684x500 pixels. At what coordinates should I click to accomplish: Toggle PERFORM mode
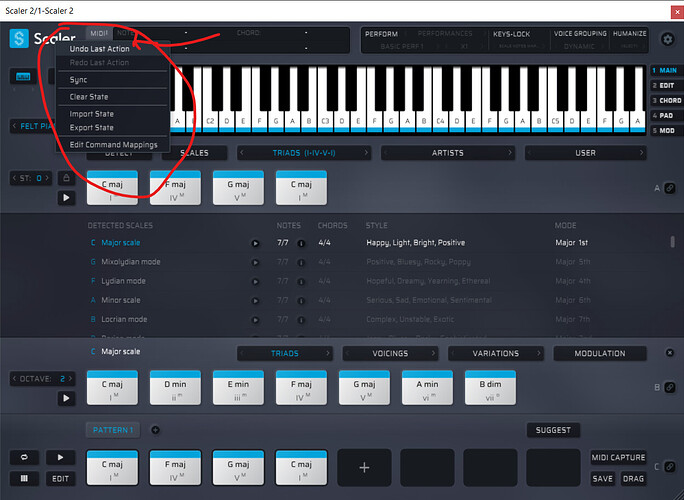click(381, 34)
